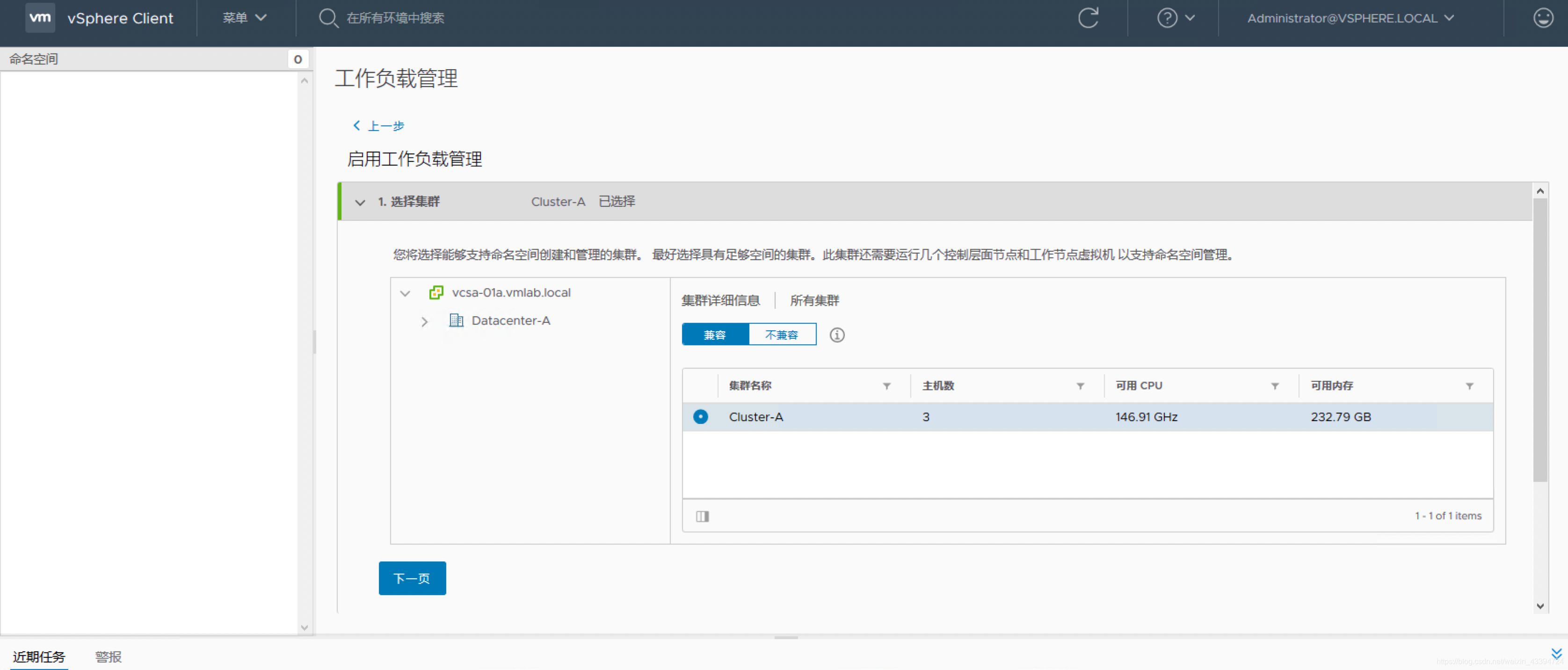Viewport: 1568px width, 670px height.
Task: Filter the 主机数 column
Action: click(1081, 386)
